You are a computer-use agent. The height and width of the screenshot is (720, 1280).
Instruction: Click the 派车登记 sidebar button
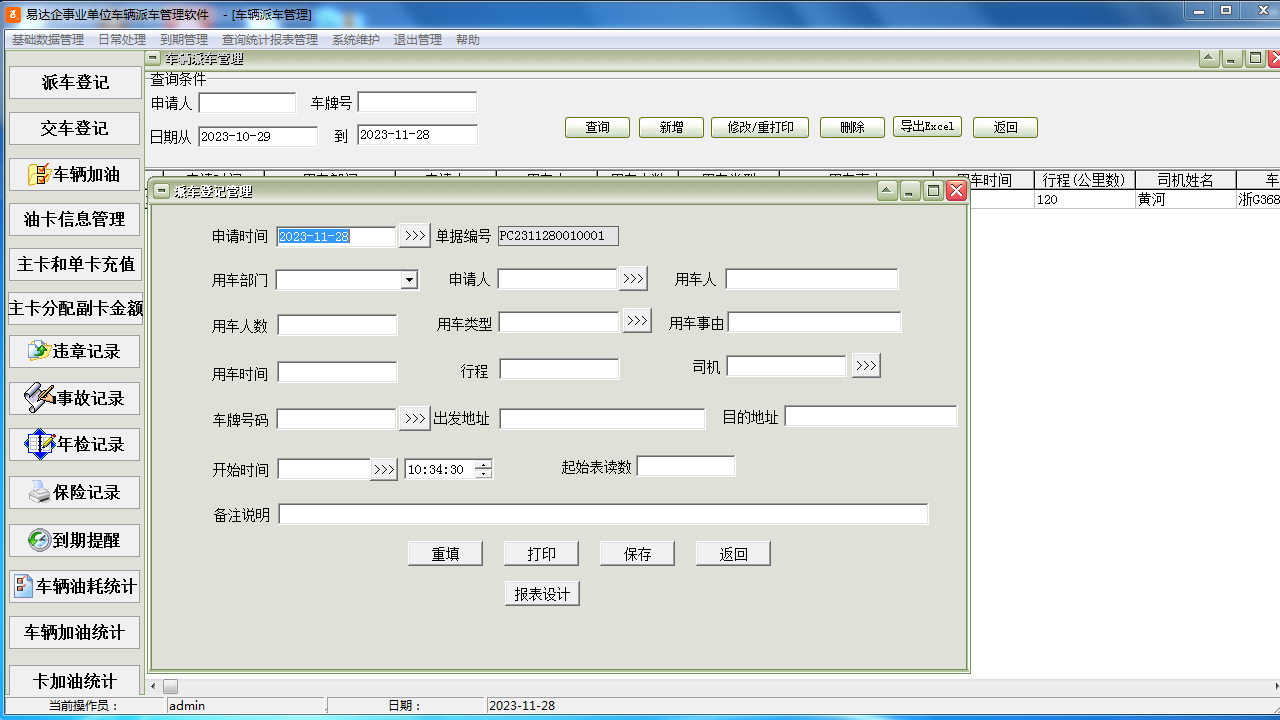75,82
